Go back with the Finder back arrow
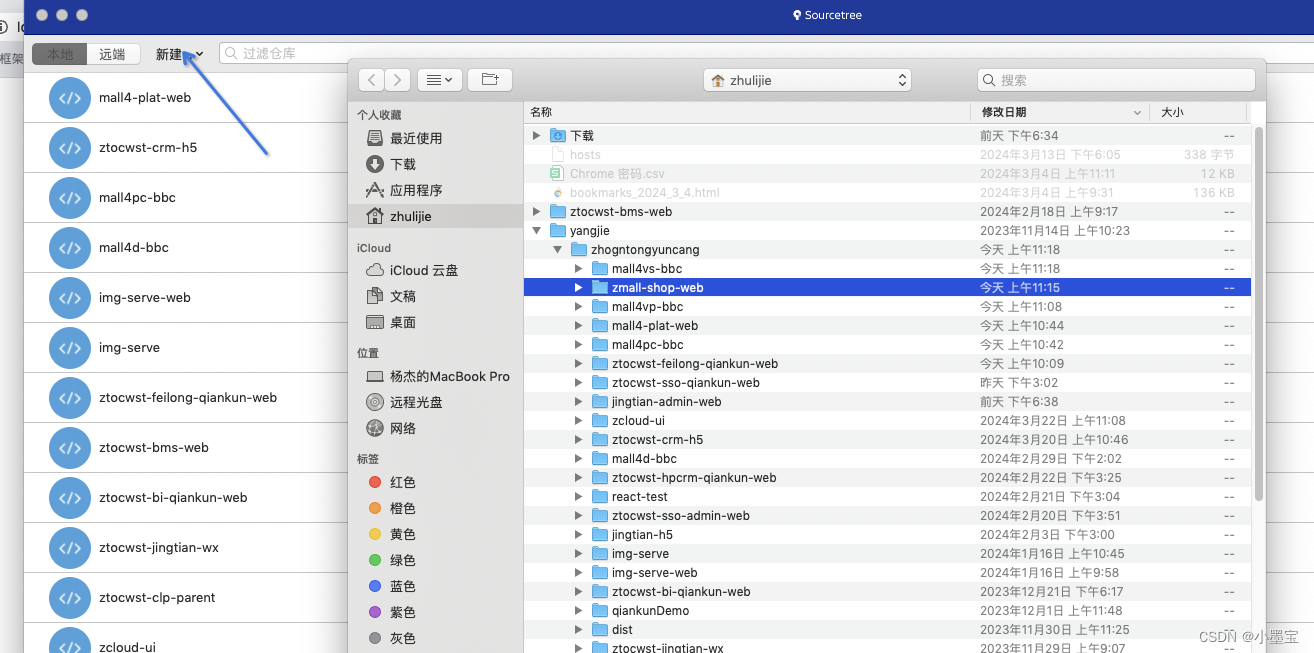The height and width of the screenshot is (653, 1314). [372, 80]
